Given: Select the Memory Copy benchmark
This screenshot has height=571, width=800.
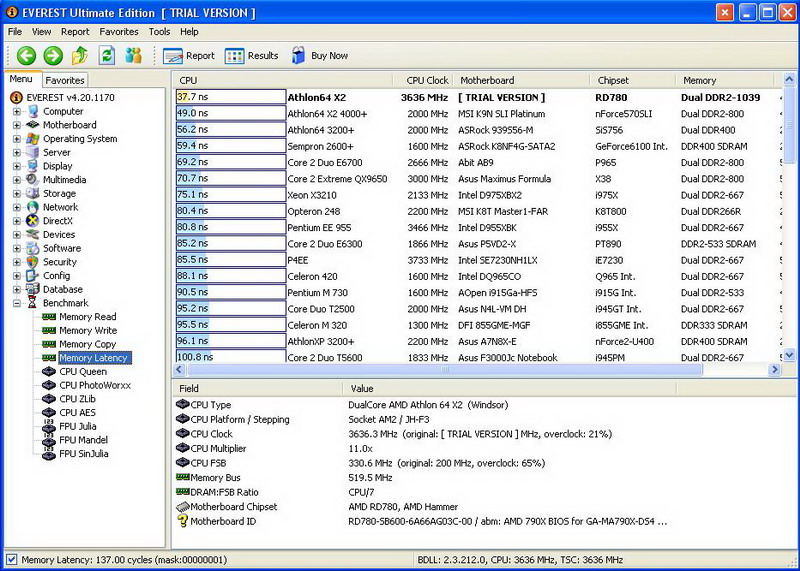Looking at the screenshot, I should [x=87, y=344].
